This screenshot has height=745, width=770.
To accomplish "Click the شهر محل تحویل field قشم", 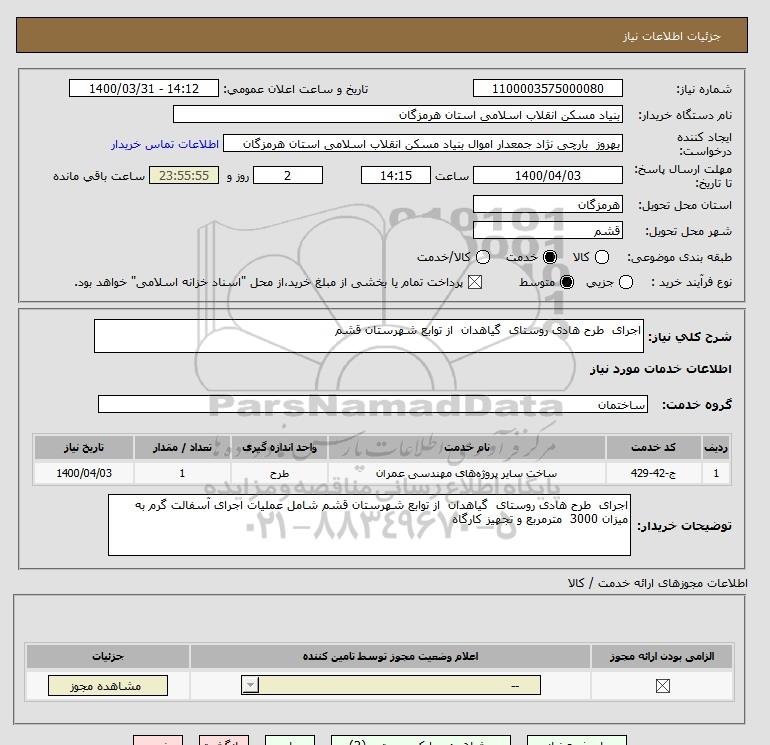I will pos(548,230).
